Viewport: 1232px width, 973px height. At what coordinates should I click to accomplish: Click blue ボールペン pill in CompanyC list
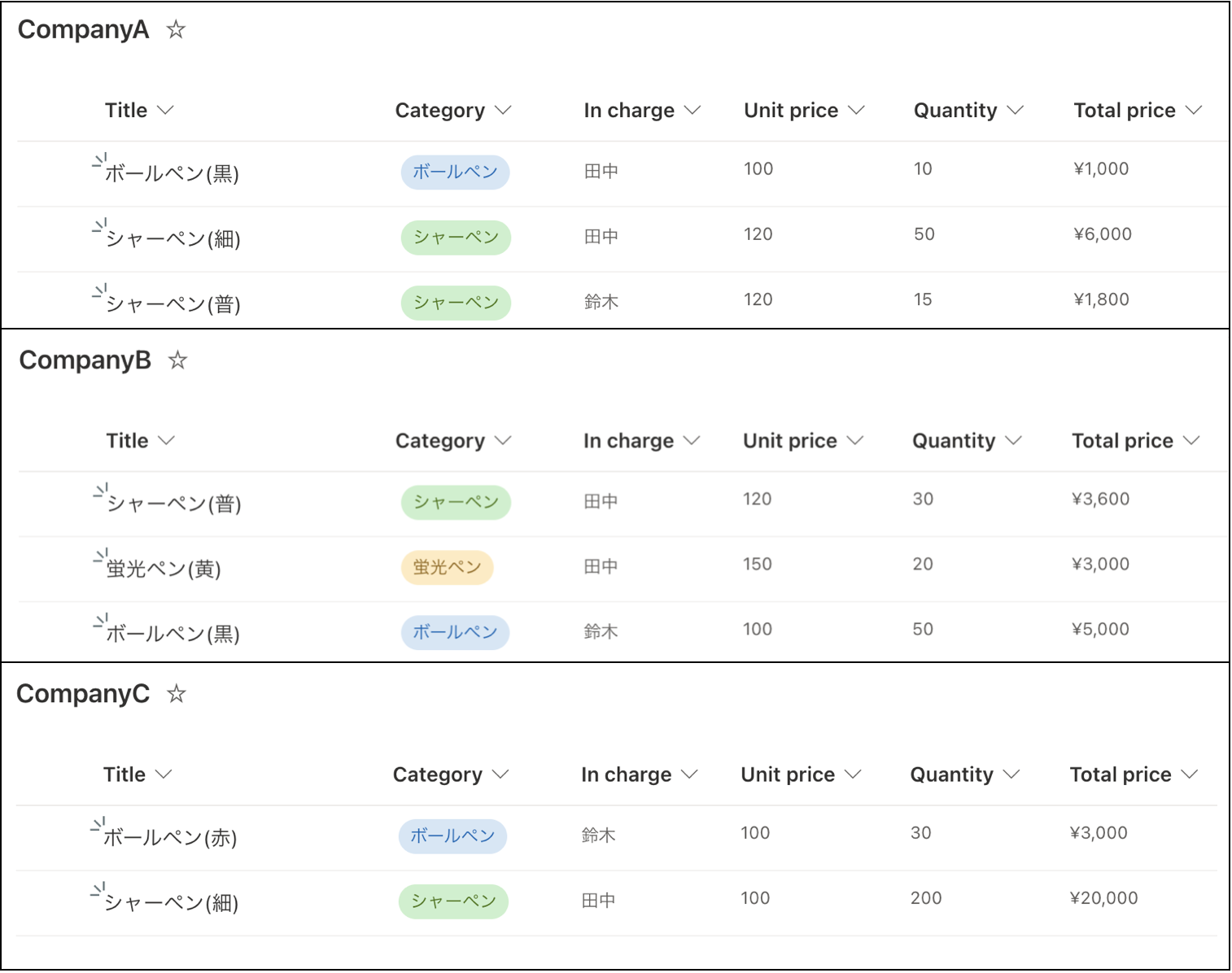pos(452,836)
